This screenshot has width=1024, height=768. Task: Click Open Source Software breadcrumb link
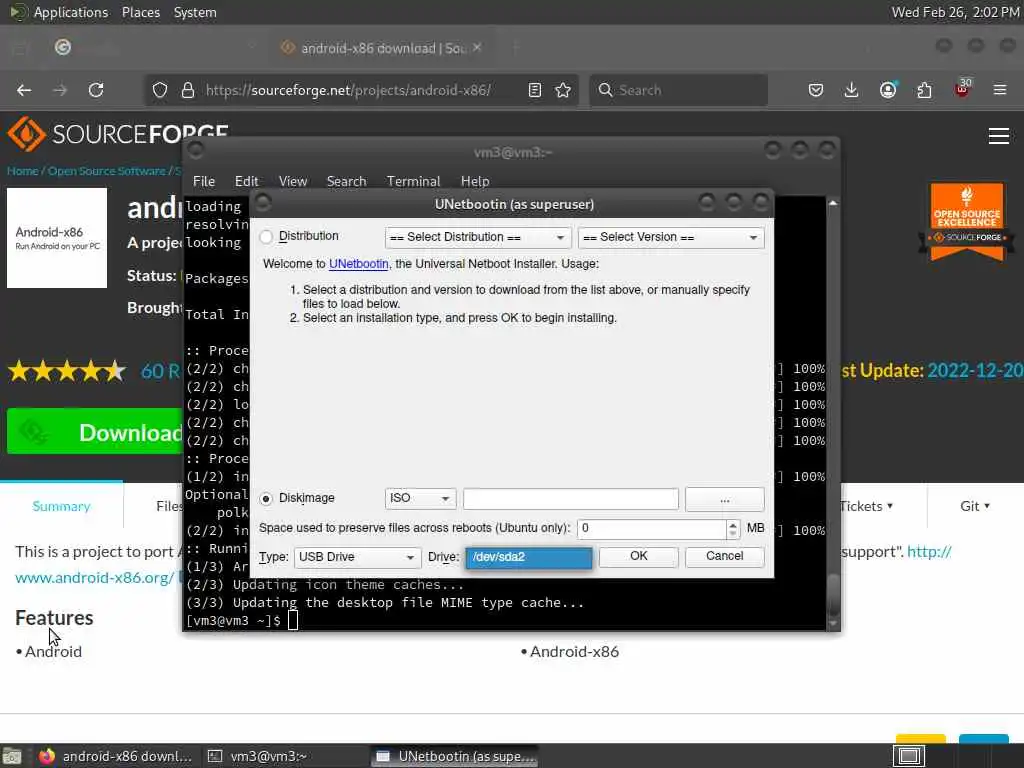coord(106,171)
